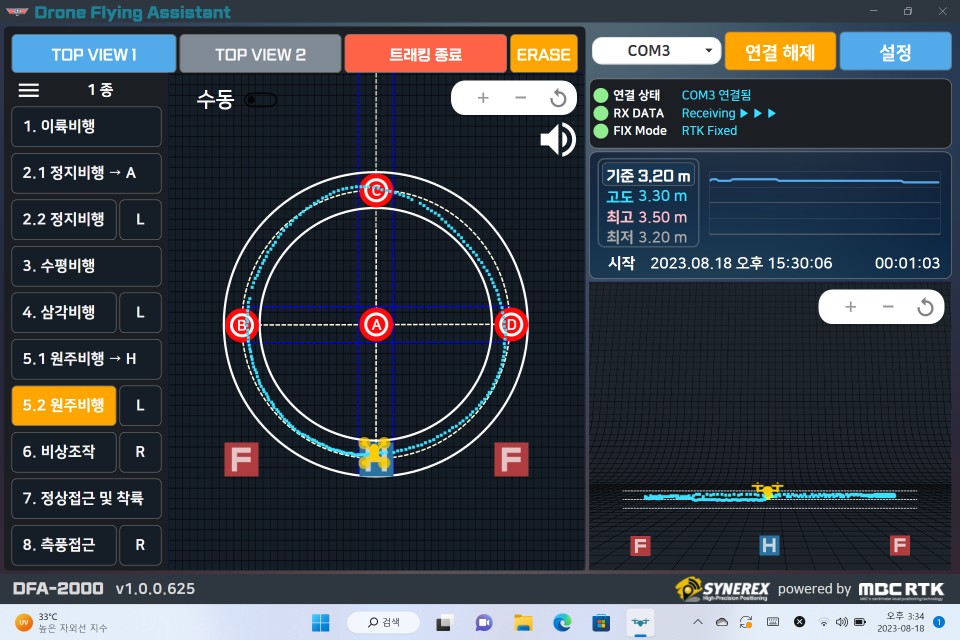The image size is (960, 640).
Task: Click the speaker sound icon
Action: coord(558,139)
